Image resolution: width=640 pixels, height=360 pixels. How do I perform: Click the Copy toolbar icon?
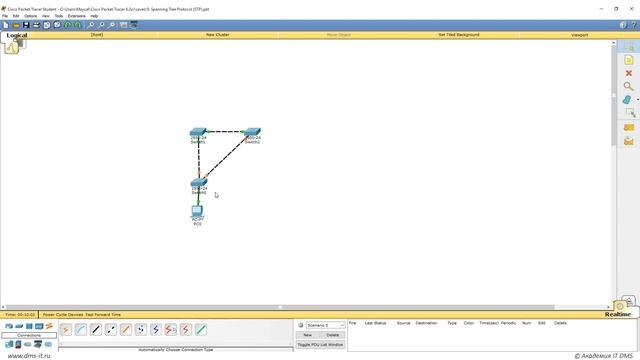tap(47, 25)
